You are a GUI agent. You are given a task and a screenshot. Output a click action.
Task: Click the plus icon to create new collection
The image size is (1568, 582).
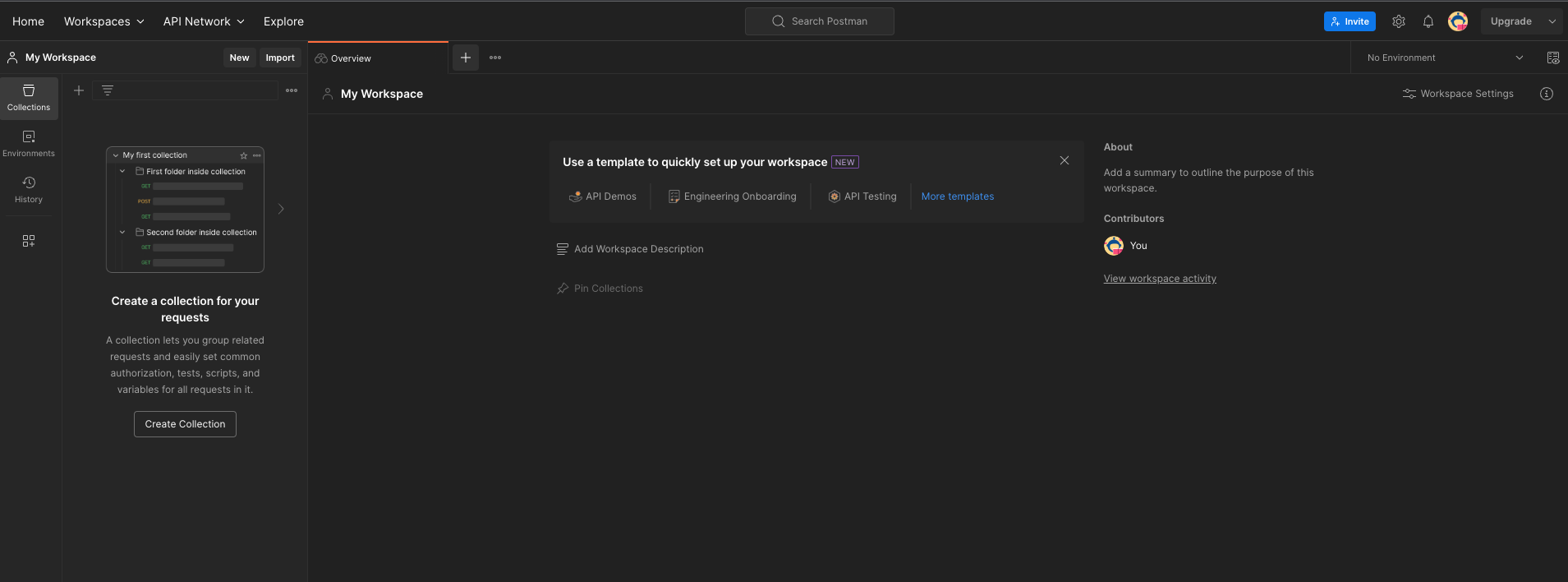pyautogui.click(x=79, y=90)
